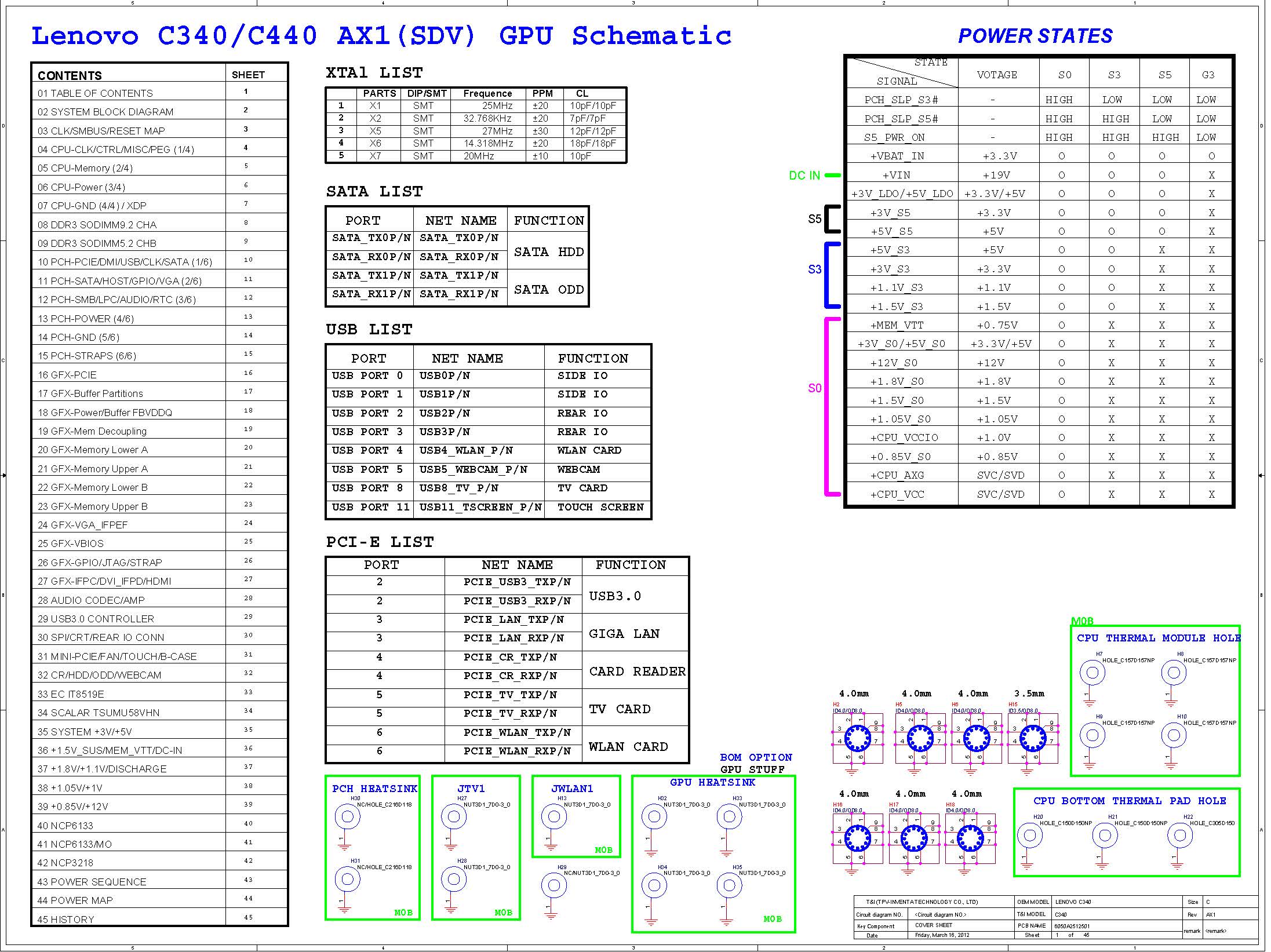This screenshot has height=952, width=1271.
Task: Click the date 'Friday, March 16, 2012'
Action: (941, 935)
